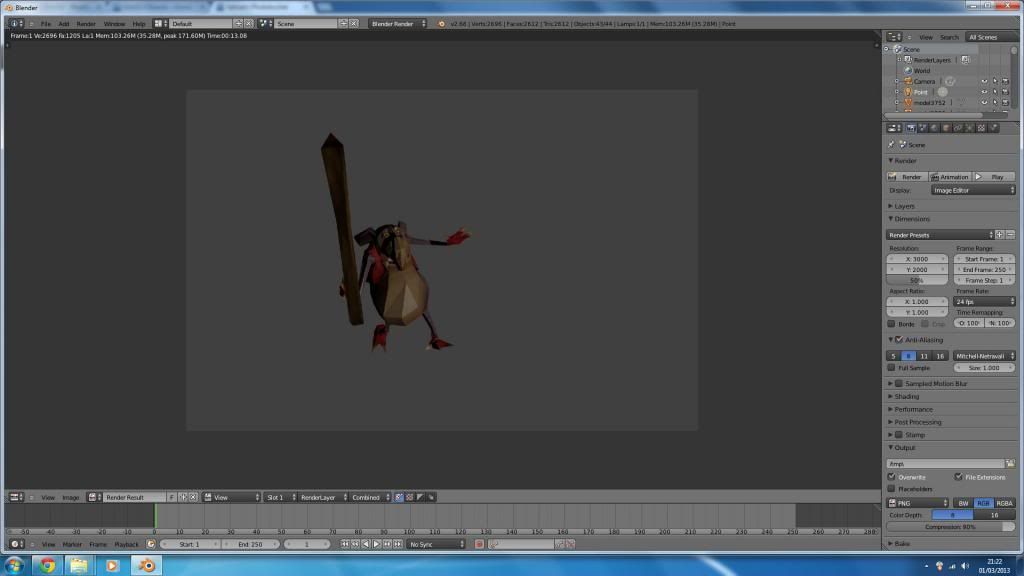Toggle the File Extensions checkbox
Image resolution: width=1024 pixels, height=576 pixels.
point(958,477)
